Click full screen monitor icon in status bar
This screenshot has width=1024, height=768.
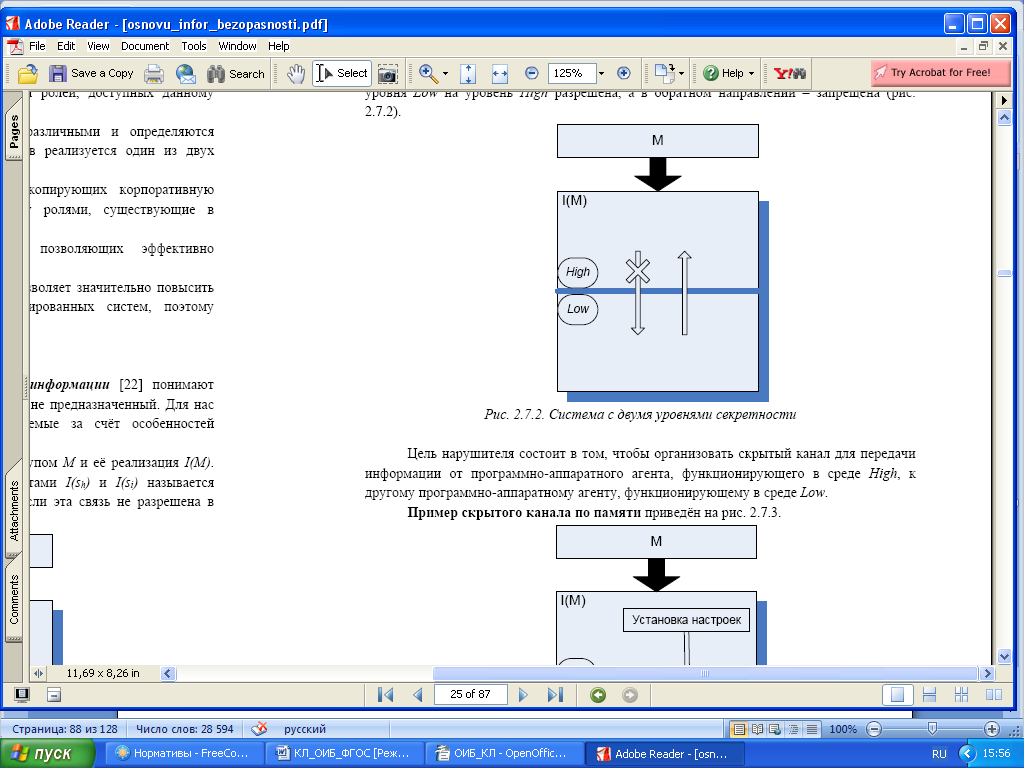(x=22, y=695)
